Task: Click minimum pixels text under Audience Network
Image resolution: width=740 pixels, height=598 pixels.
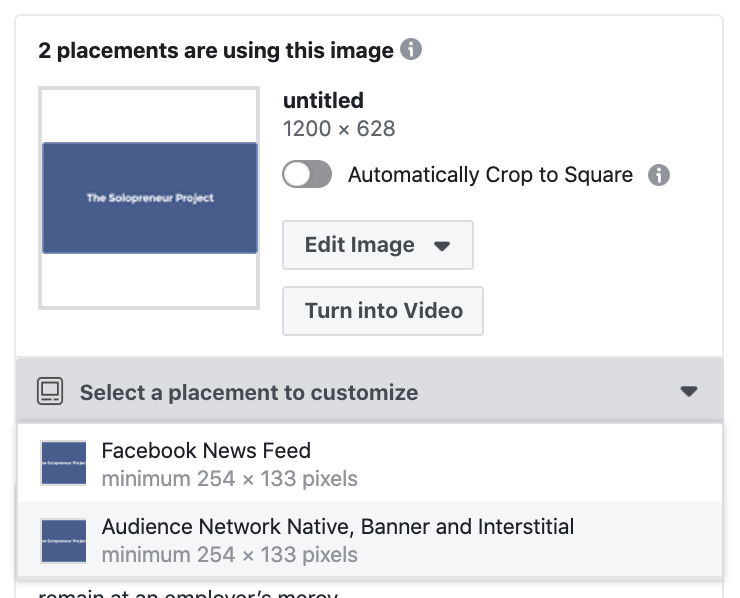Action: click(229, 555)
